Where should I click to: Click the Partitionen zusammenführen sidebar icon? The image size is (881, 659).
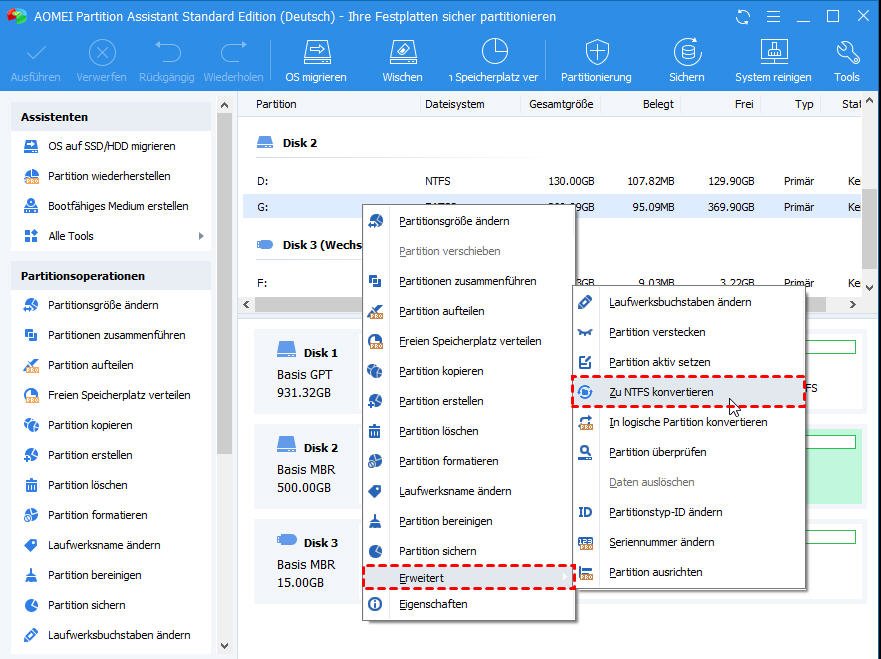(x=31, y=335)
